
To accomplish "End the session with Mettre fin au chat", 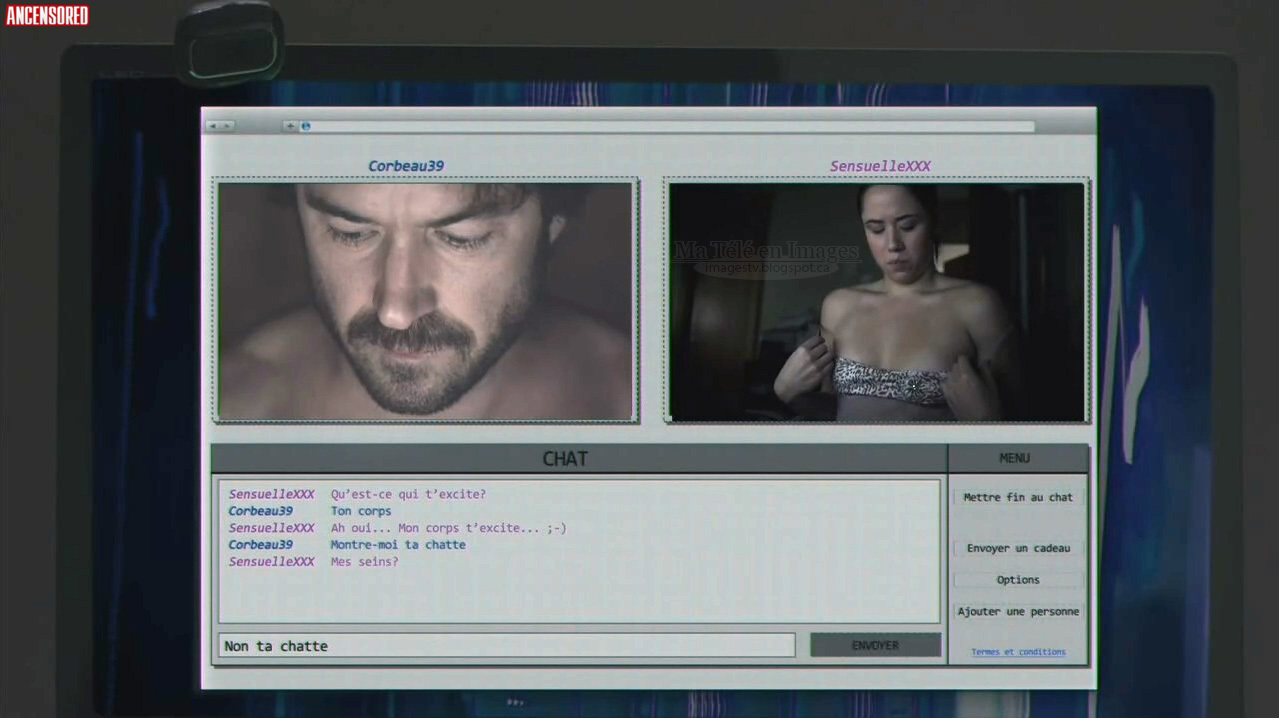I will click(x=1018, y=497).
